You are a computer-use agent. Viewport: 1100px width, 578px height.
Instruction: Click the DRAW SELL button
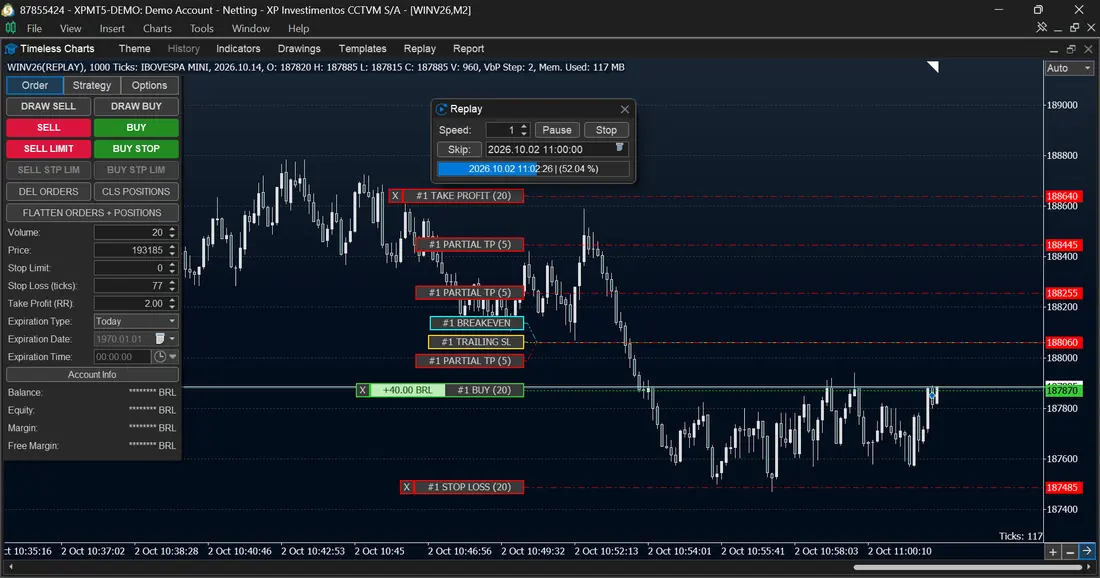pos(48,106)
